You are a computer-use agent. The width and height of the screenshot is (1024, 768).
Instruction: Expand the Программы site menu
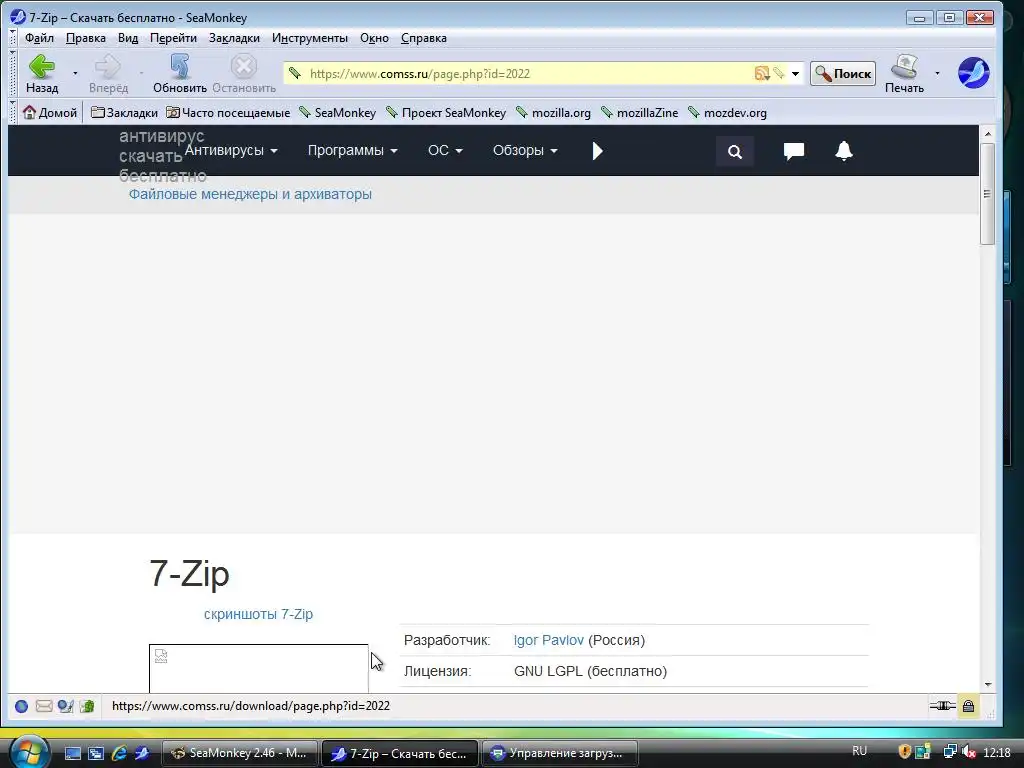(353, 150)
